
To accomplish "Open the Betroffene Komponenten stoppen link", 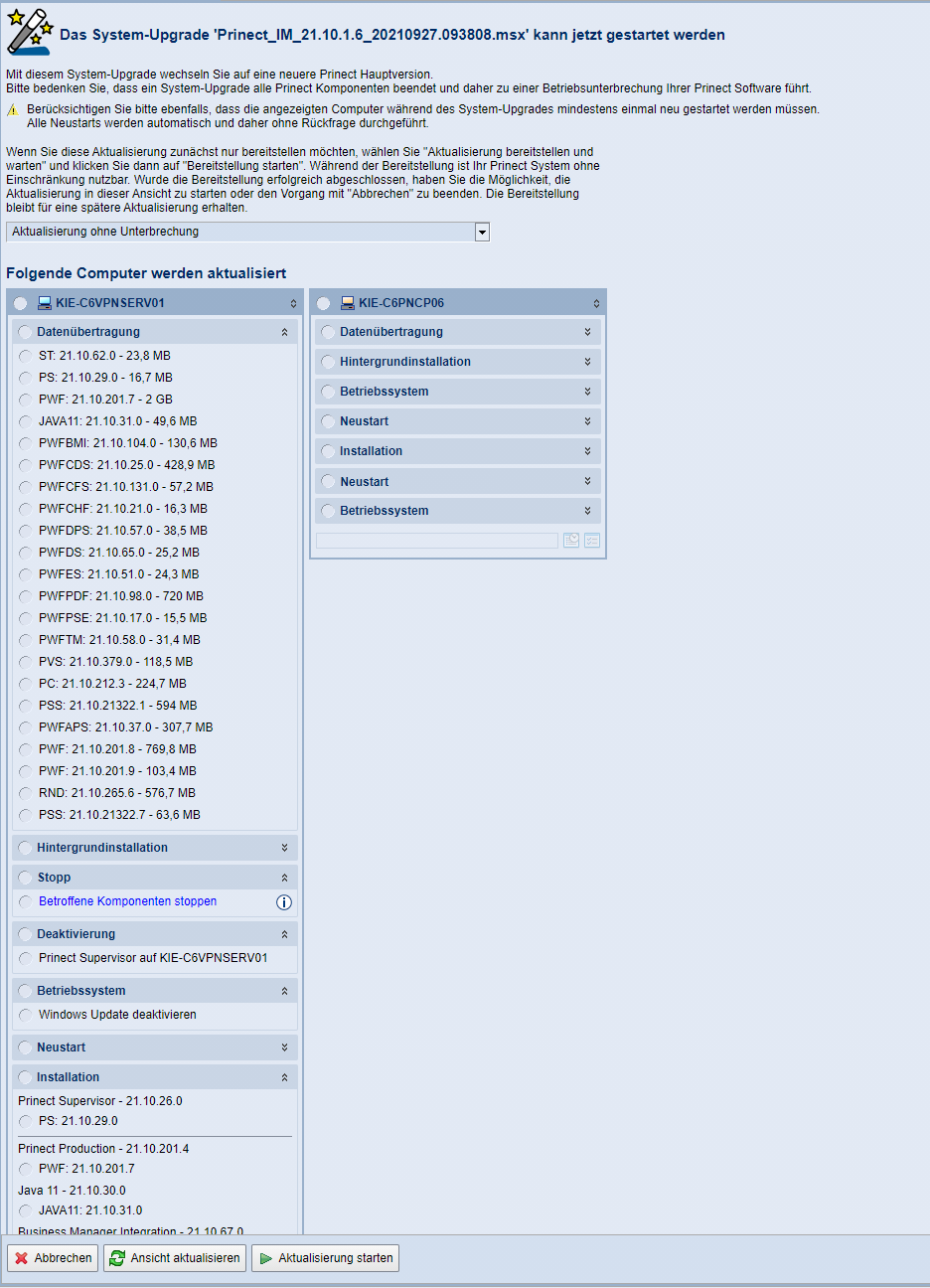I will click(127, 901).
